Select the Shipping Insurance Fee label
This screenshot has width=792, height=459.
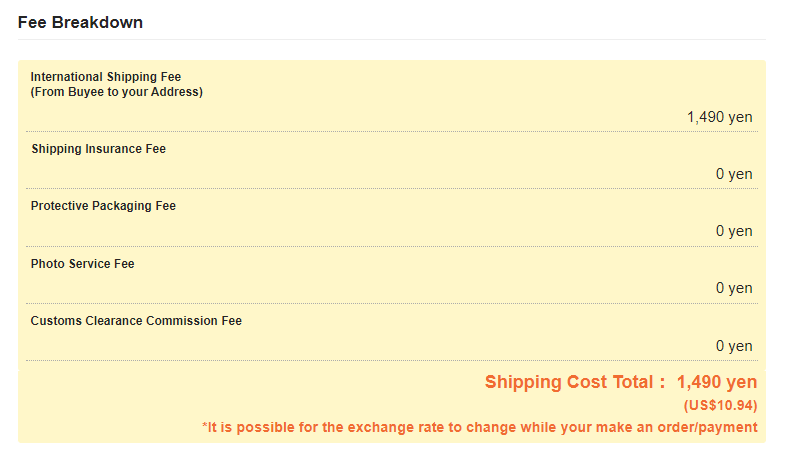coord(98,149)
